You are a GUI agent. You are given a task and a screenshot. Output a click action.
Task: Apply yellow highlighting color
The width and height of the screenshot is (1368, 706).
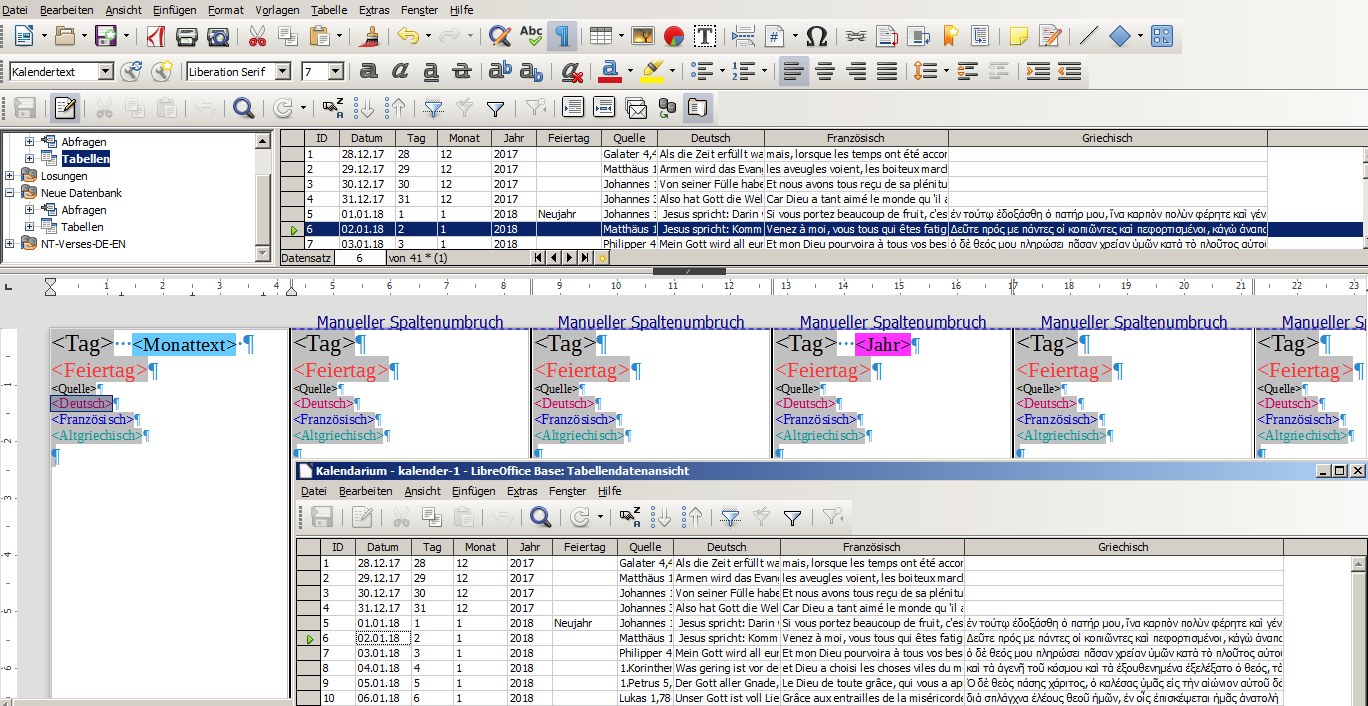[x=652, y=72]
